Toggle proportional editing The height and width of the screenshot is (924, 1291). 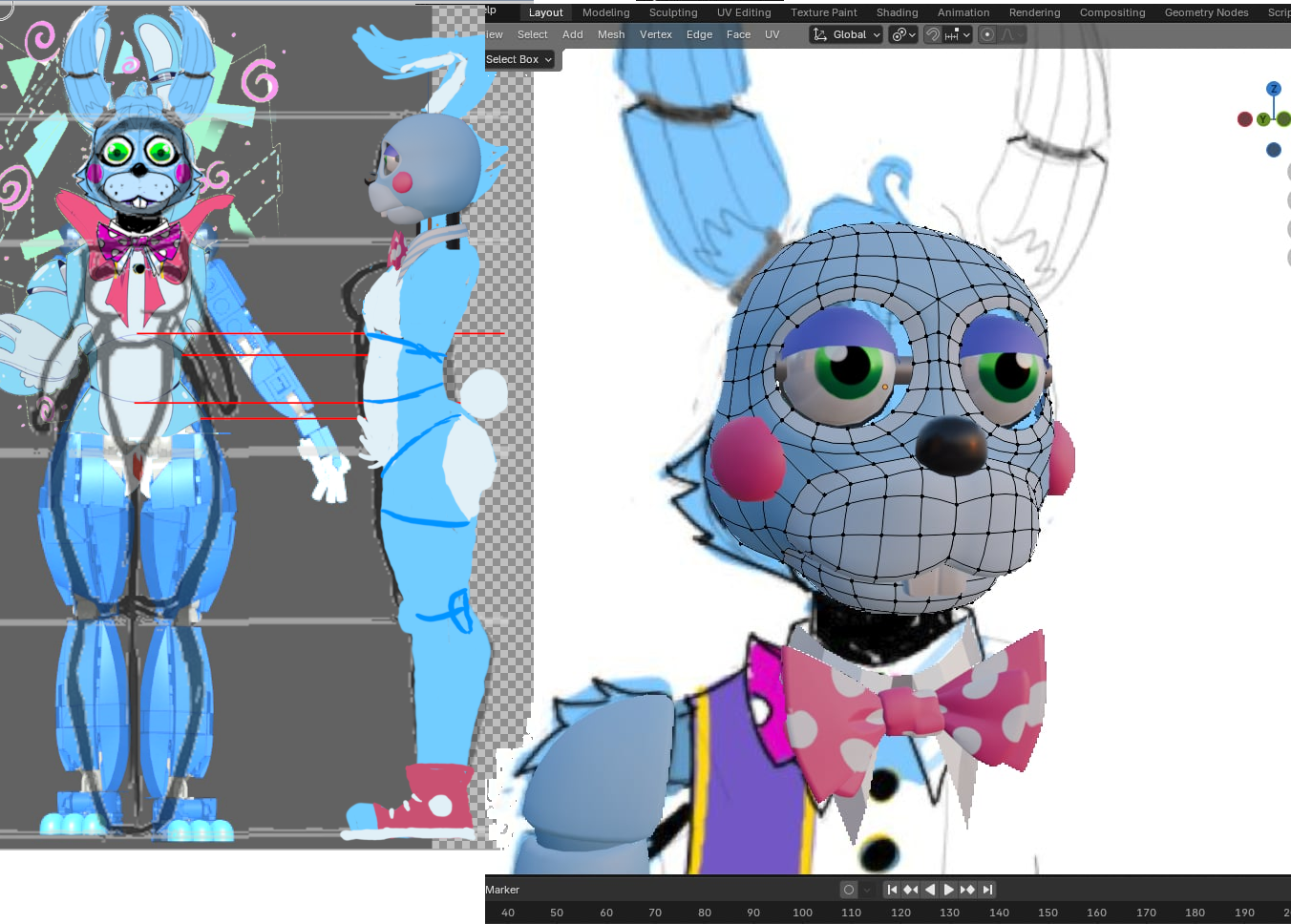[987, 34]
